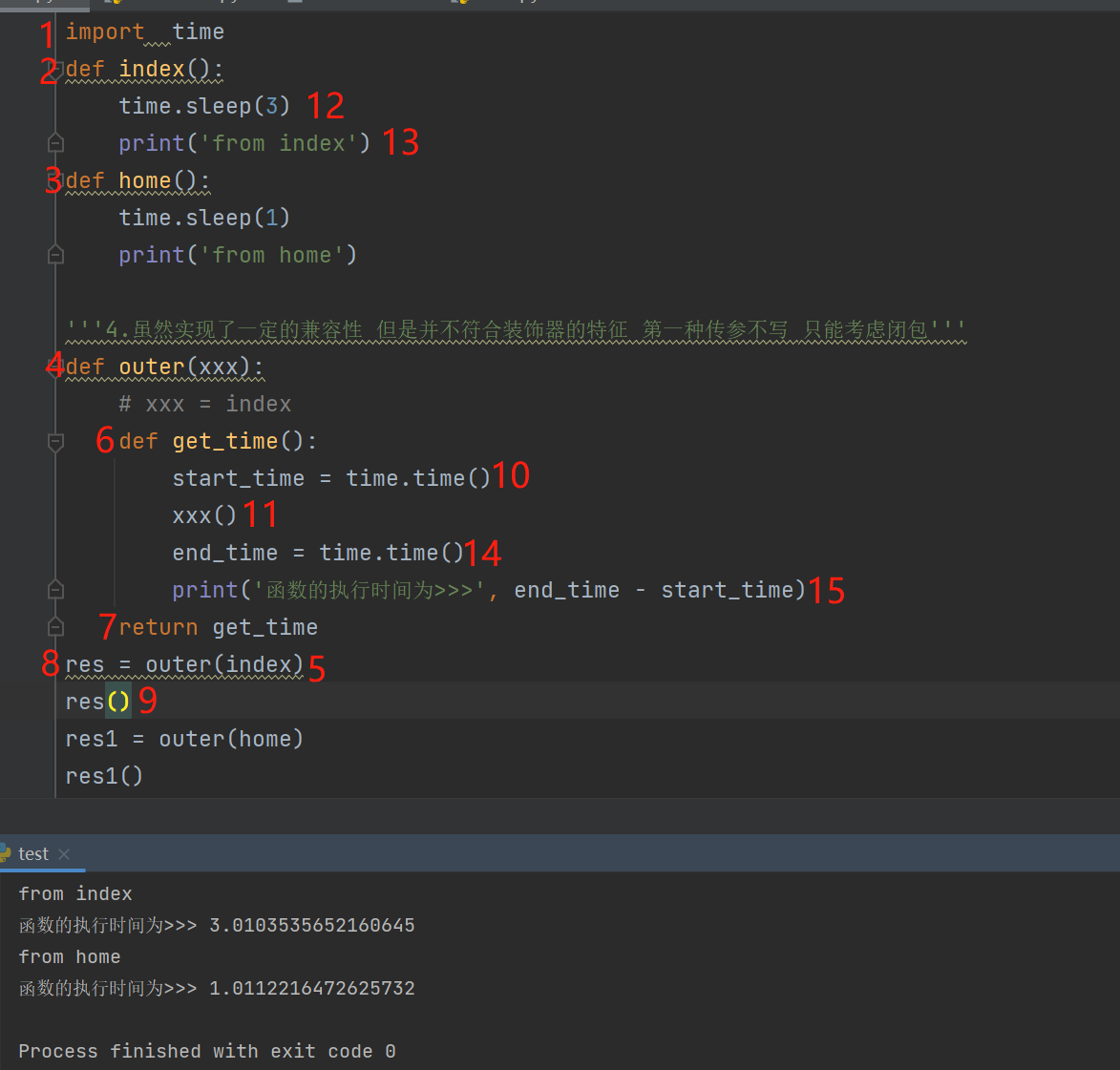The width and height of the screenshot is (1120, 1070).
Task: Click the print('from index') statement in editor
Action: (x=244, y=143)
